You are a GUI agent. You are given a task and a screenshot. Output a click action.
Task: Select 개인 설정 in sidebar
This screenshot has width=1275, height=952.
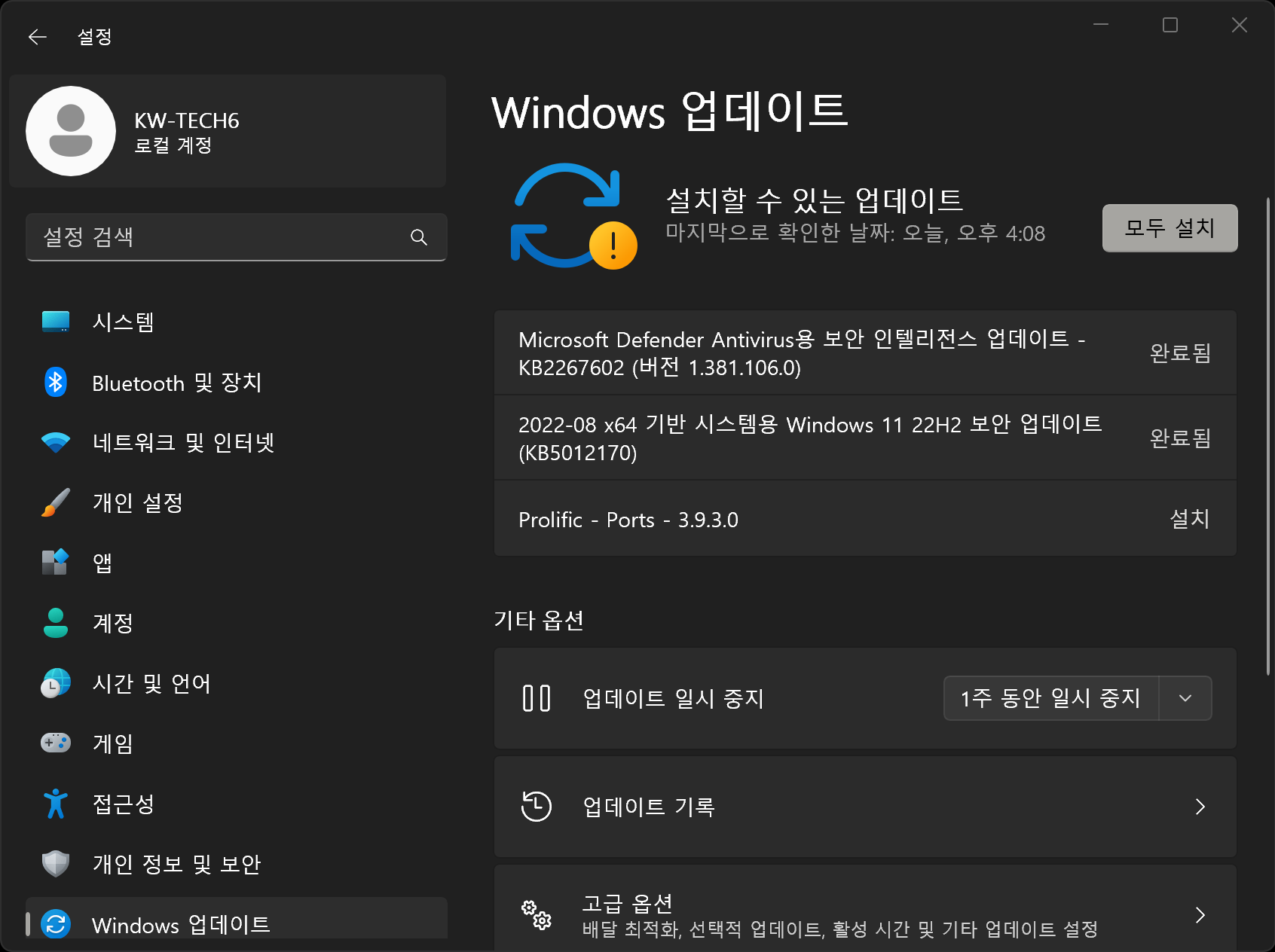point(237,502)
